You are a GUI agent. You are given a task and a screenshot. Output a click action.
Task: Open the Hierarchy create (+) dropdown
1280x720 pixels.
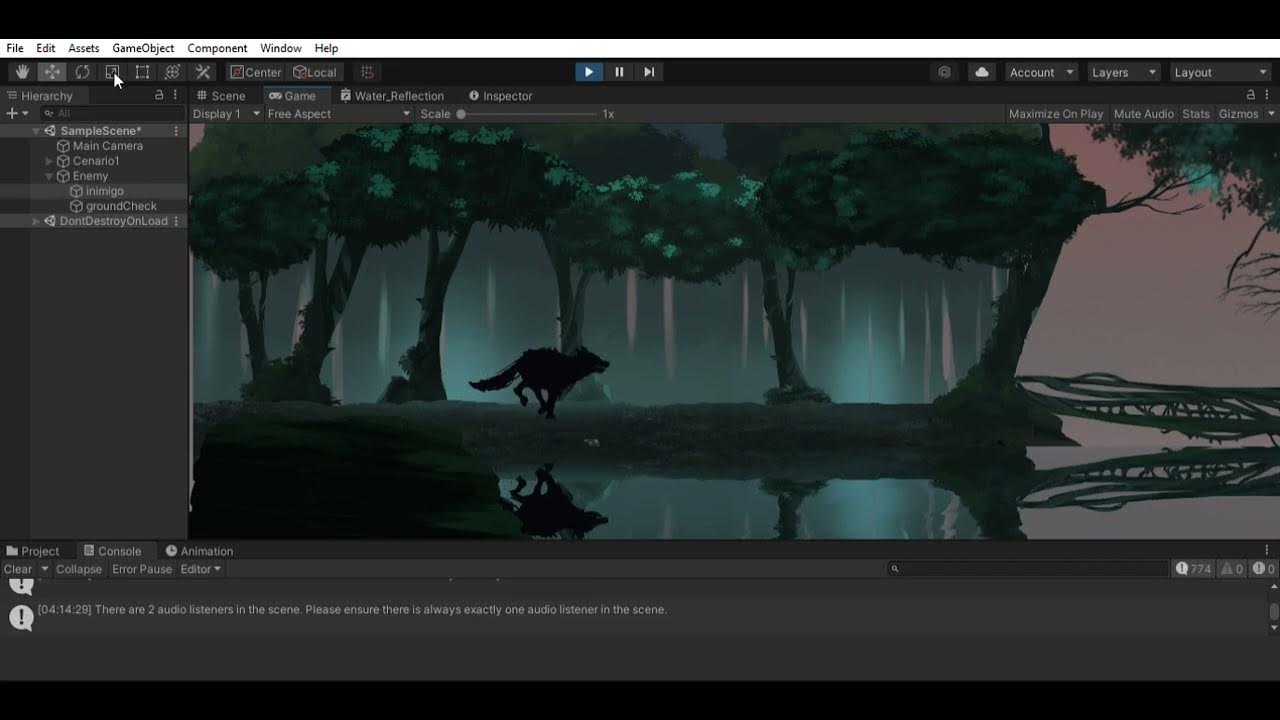pos(17,114)
